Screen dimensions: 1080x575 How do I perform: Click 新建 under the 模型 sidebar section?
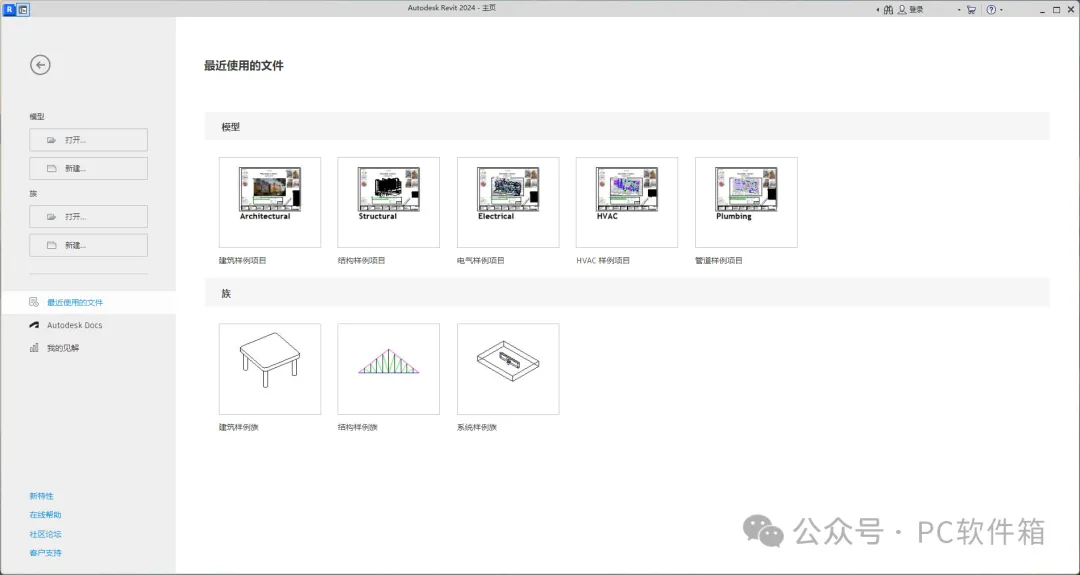(88, 169)
